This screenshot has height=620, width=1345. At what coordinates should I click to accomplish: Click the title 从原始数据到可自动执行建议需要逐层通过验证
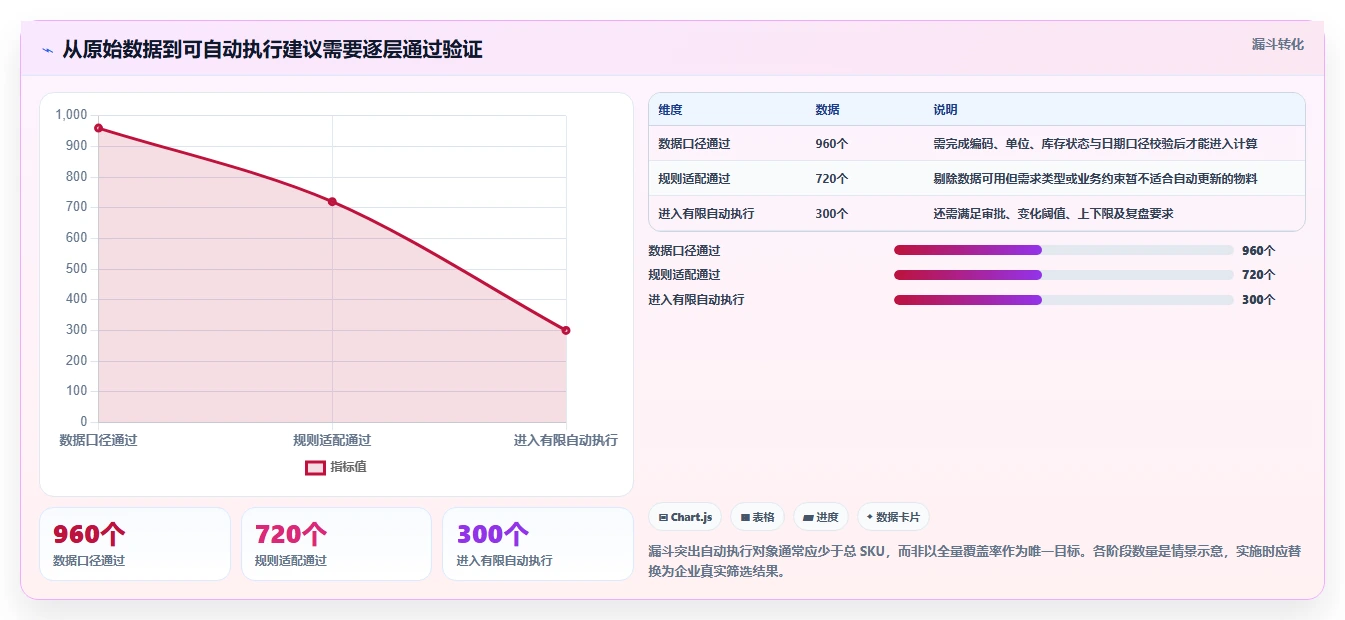pos(272,50)
